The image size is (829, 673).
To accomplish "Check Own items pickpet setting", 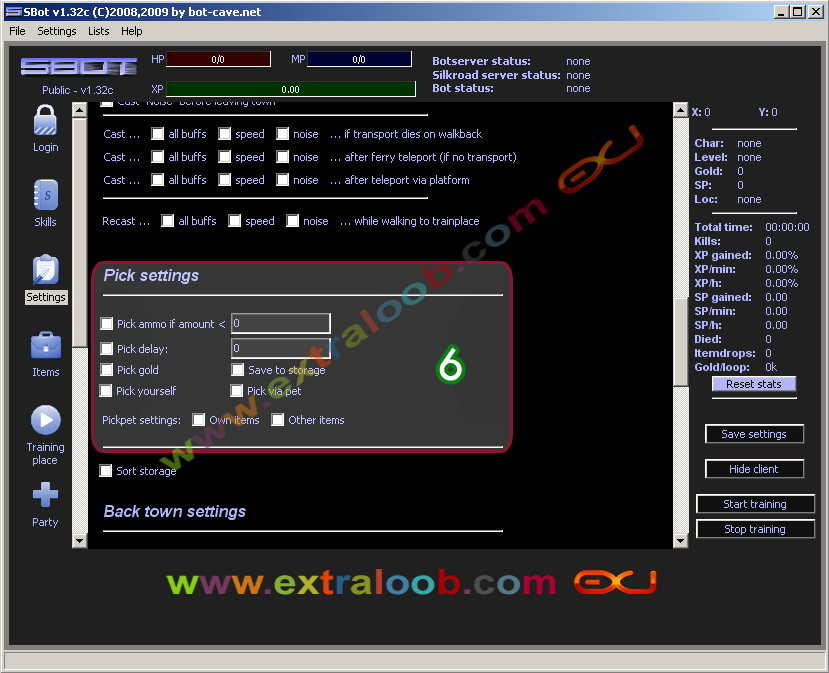I will (199, 420).
